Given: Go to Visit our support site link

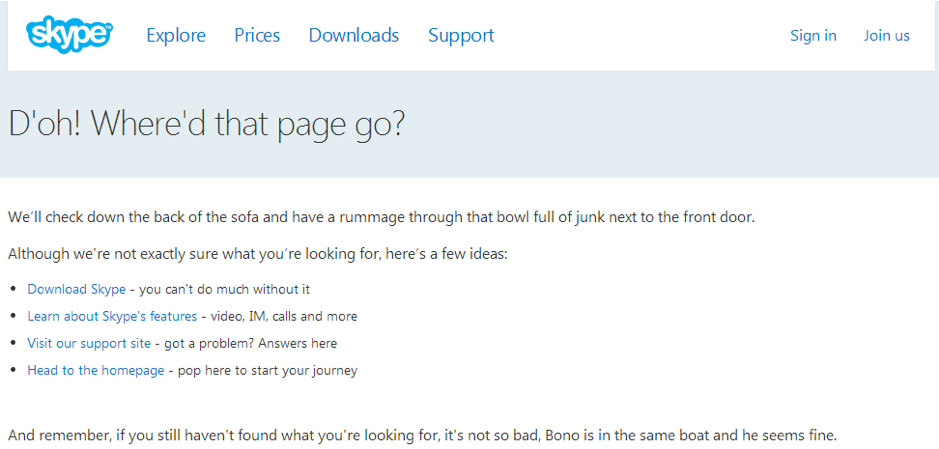Looking at the screenshot, I should pos(89,343).
